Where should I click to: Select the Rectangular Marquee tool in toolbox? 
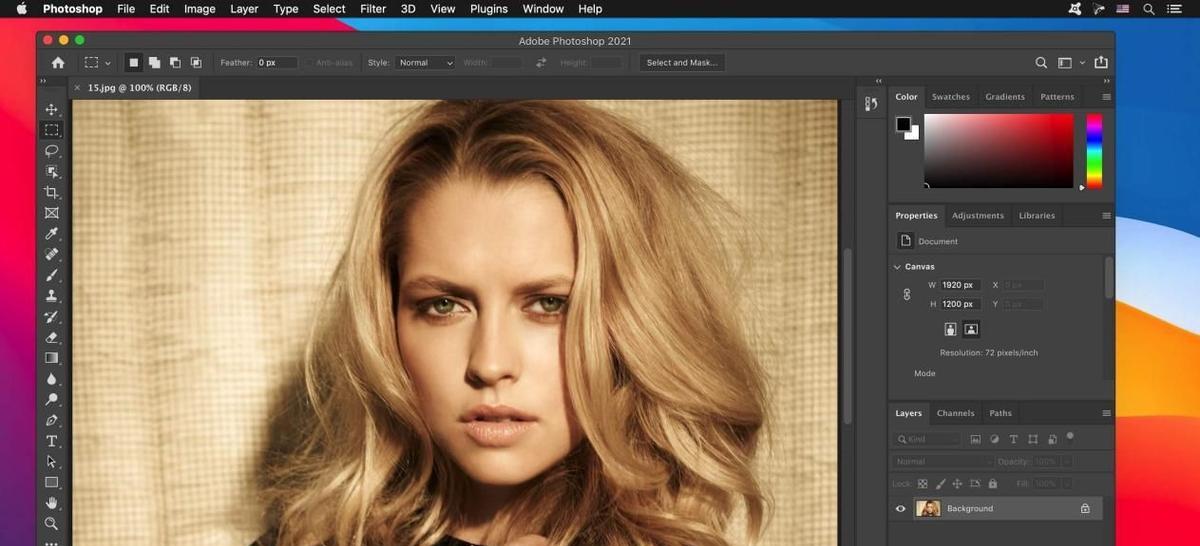[x=52, y=130]
